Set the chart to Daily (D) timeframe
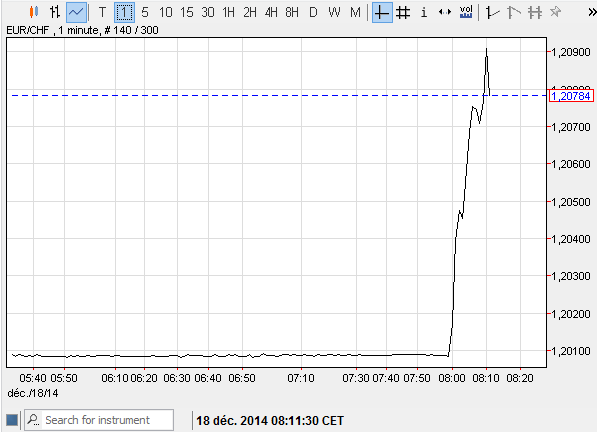Screen dimensions: 597x432 pos(313,13)
